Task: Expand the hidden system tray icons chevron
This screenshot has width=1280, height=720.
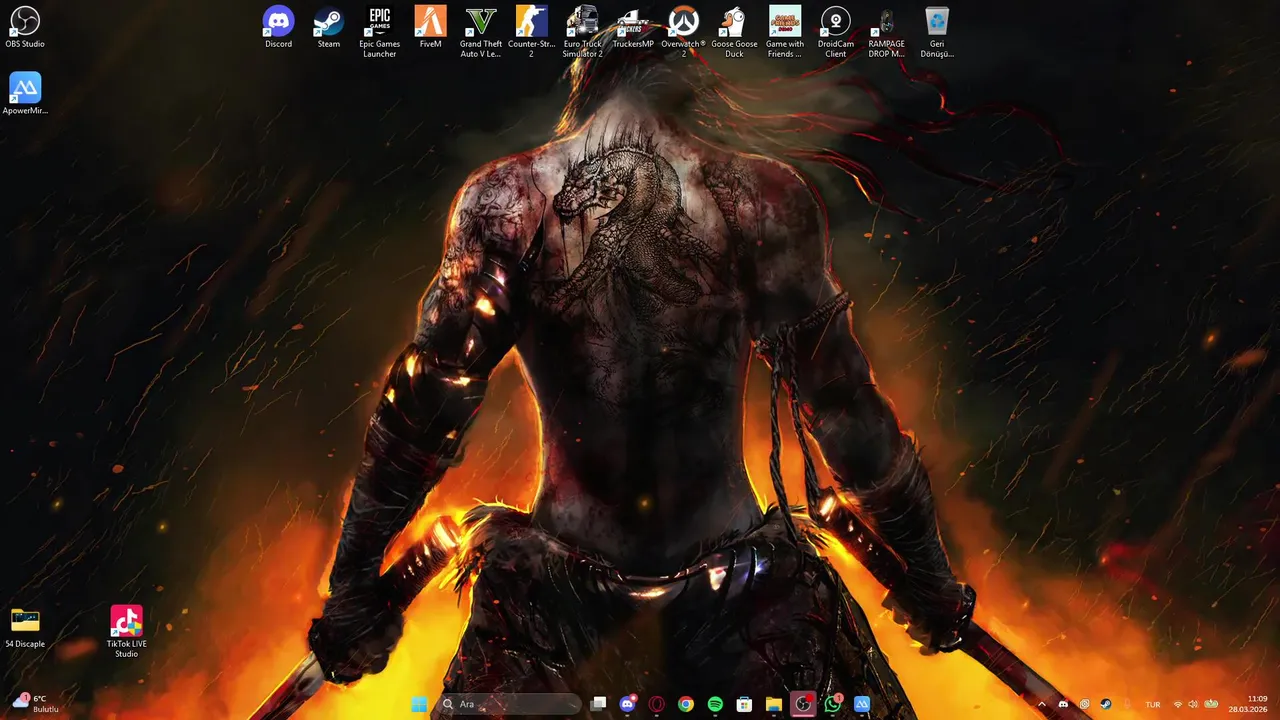Action: [1041, 704]
